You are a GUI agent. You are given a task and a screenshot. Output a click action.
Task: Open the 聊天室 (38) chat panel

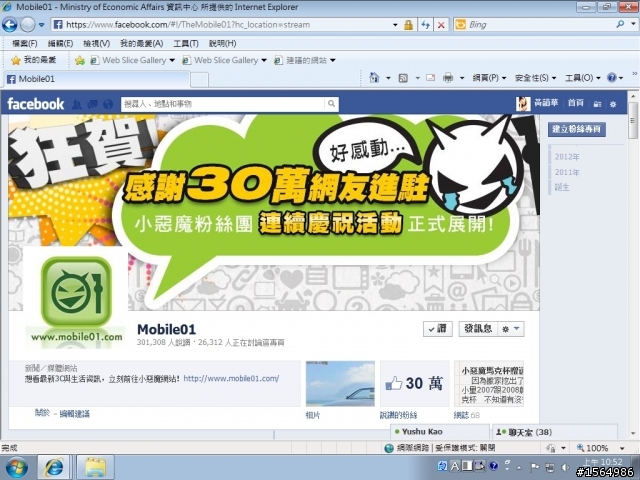[x=555, y=432]
